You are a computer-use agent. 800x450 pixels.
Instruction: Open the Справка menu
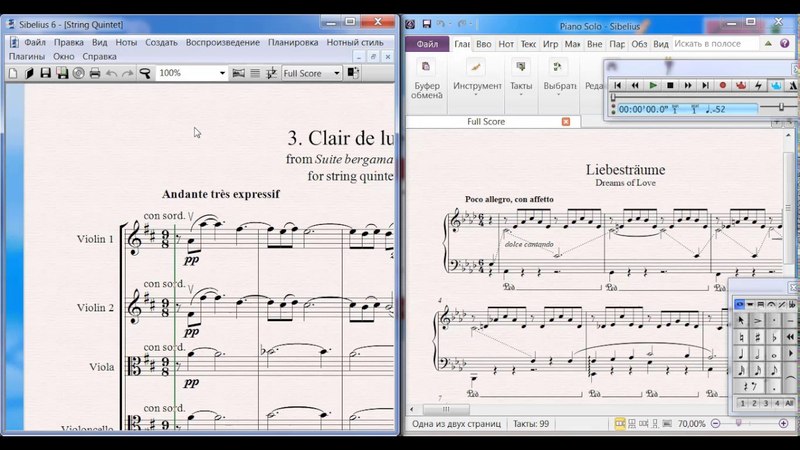coord(99,57)
